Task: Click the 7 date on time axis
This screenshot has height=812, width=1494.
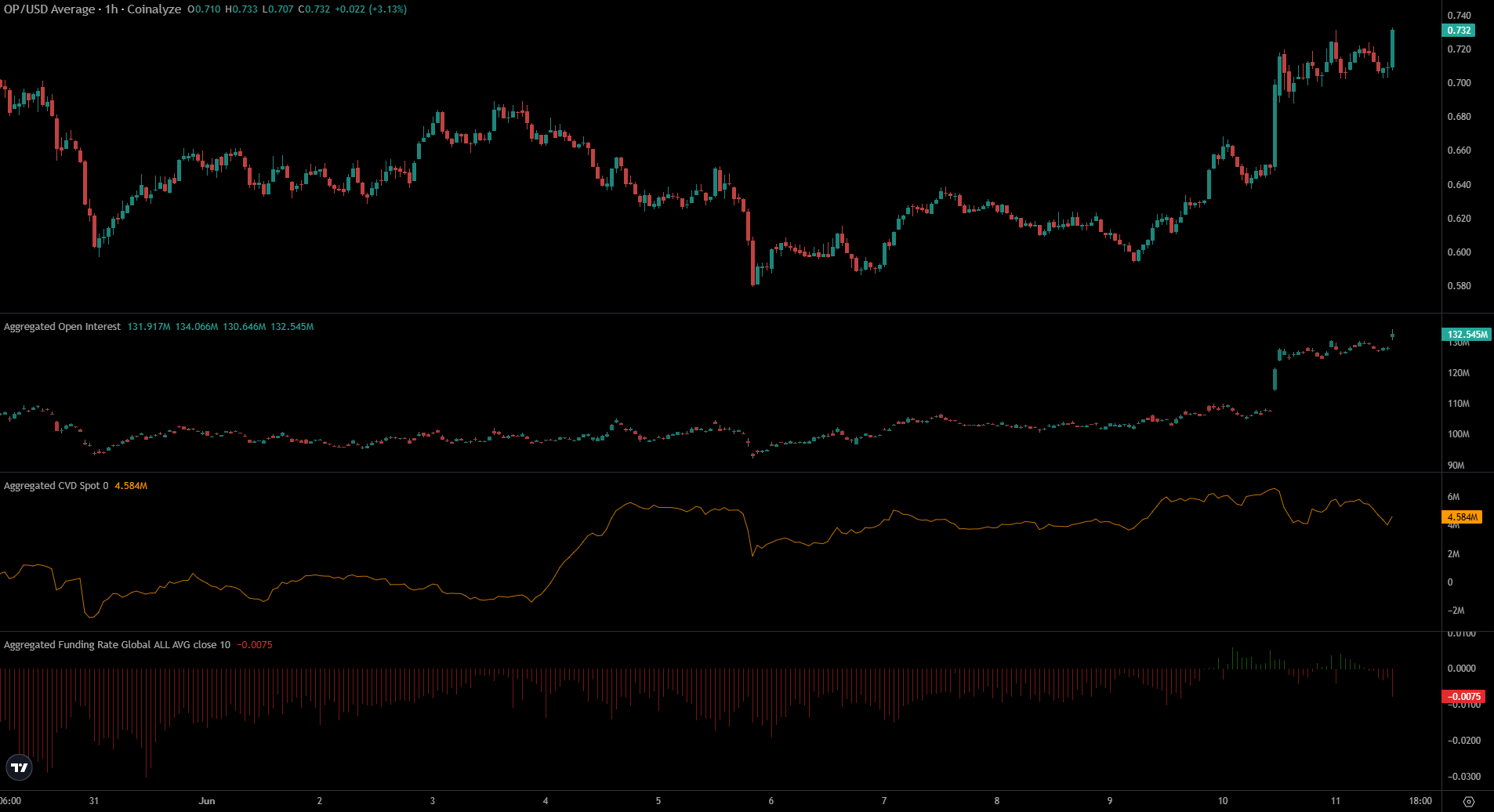Action: [x=884, y=801]
